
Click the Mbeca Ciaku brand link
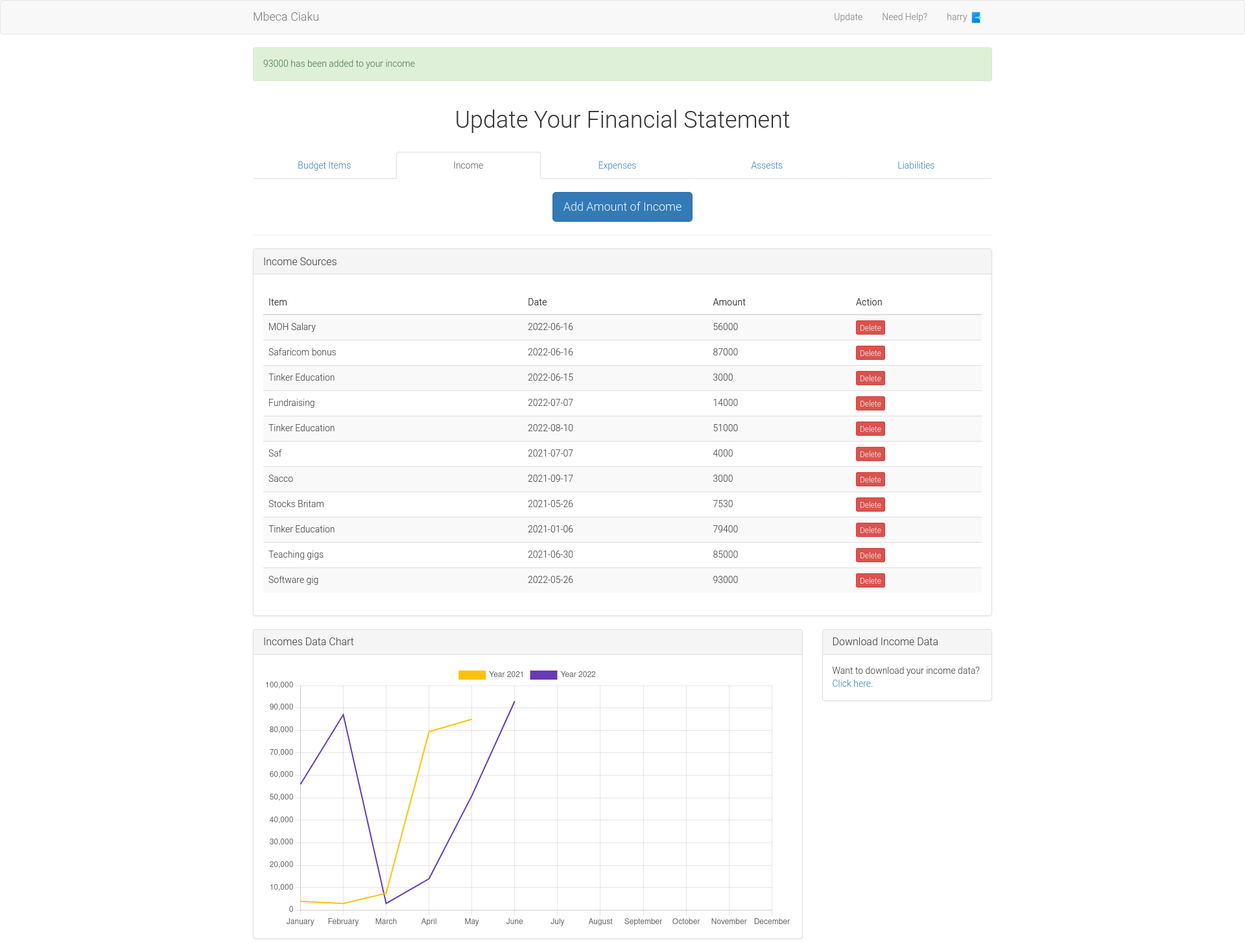click(286, 17)
